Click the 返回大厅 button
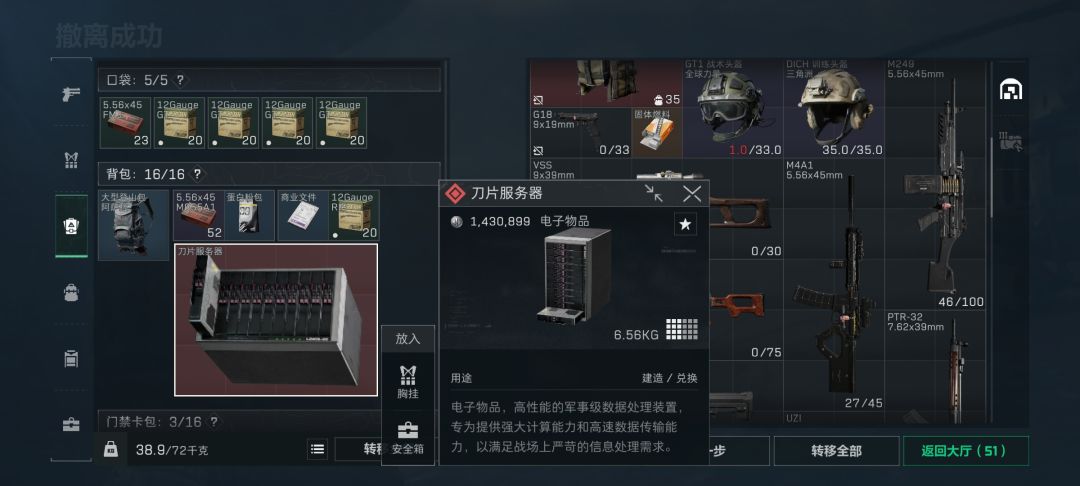 [x=966, y=451]
